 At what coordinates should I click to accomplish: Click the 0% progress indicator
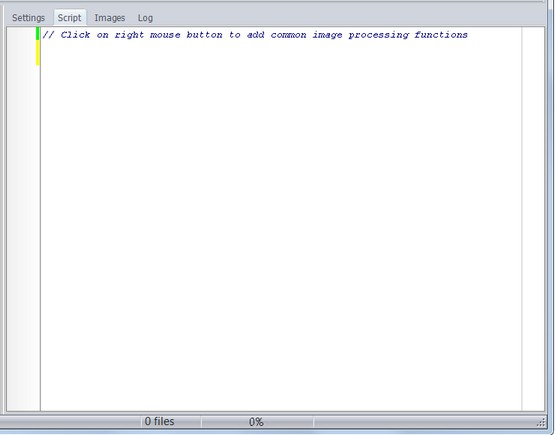point(256,422)
